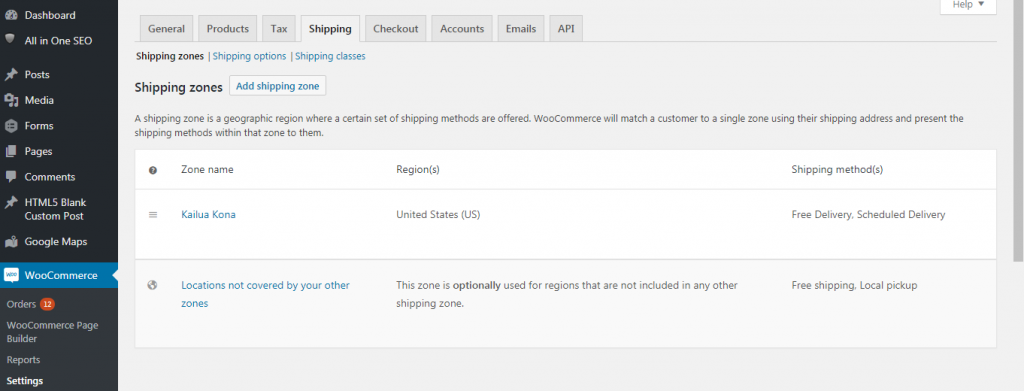Open the Posts menu
Screen dimensions: 1024x391
37,74
